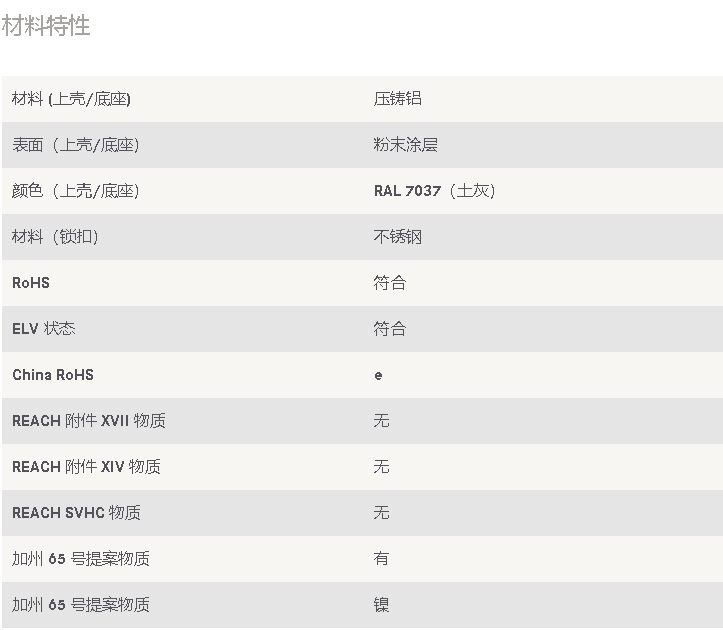Select the 材料 (上壳/底座) row label
The width and height of the screenshot is (723, 630).
tap(71, 99)
